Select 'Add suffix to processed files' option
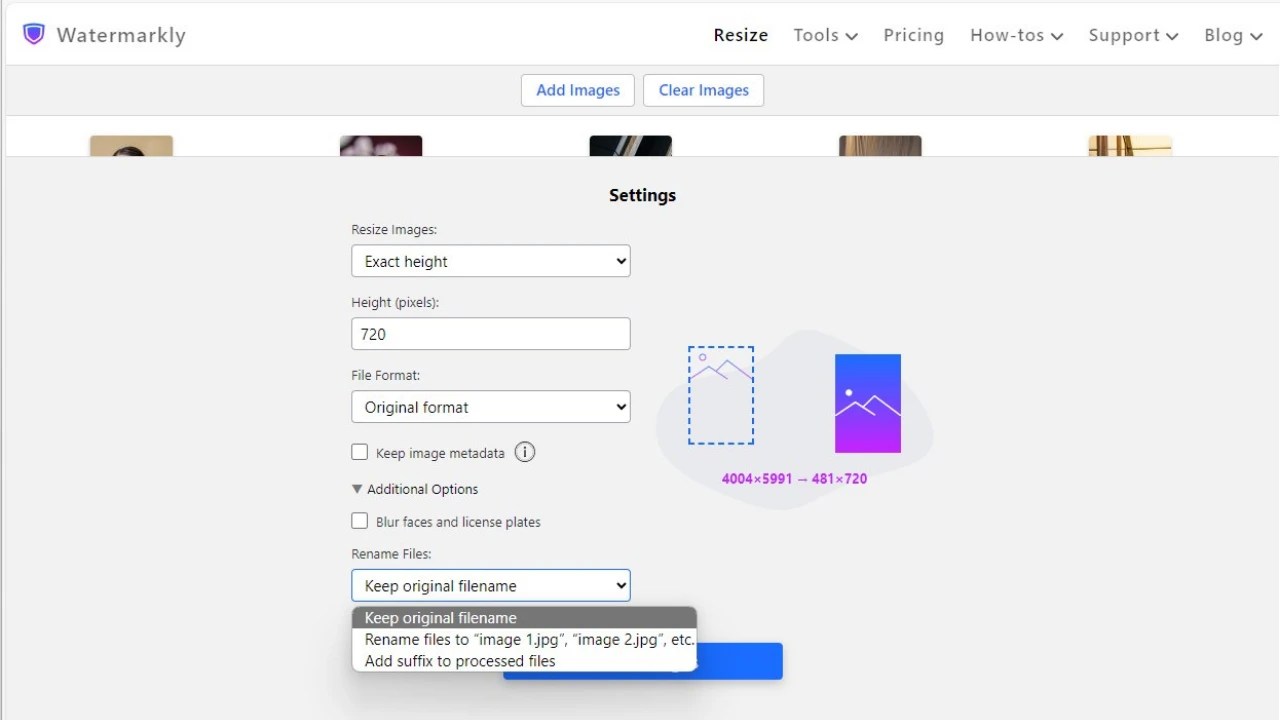 (x=460, y=660)
